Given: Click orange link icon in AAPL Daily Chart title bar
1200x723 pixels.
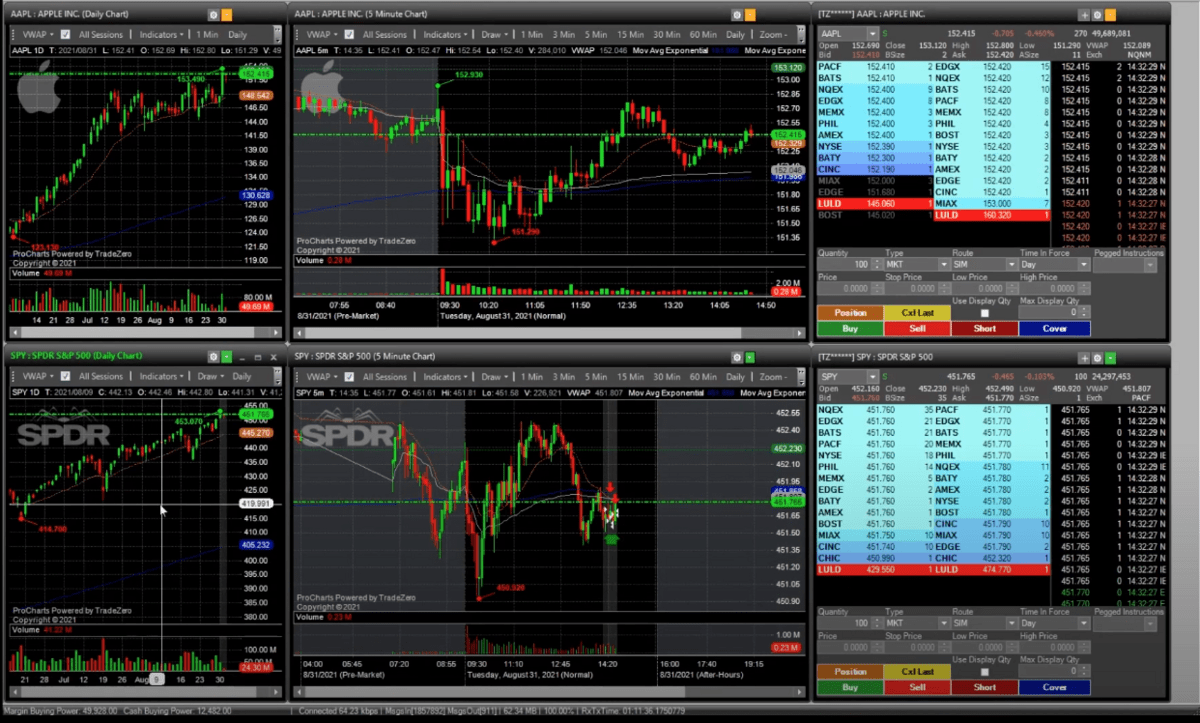Looking at the screenshot, I should [x=227, y=16].
